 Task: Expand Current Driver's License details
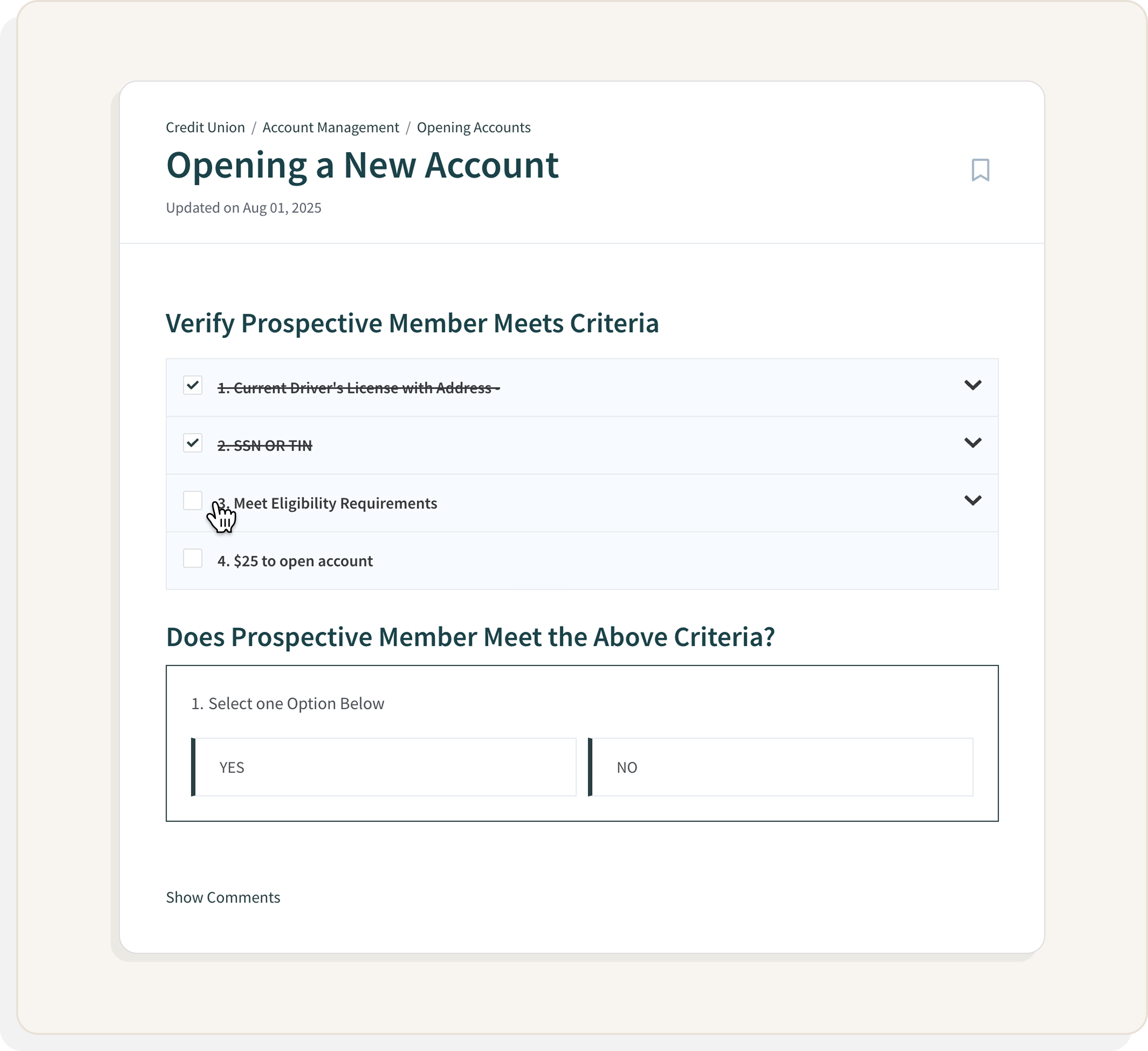974,386
